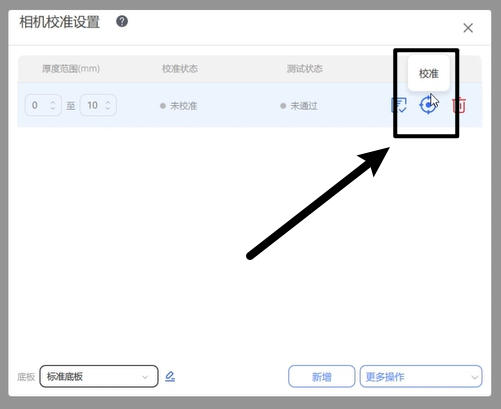Expand the 更多操作 dropdown menu

(x=421, y=377)
